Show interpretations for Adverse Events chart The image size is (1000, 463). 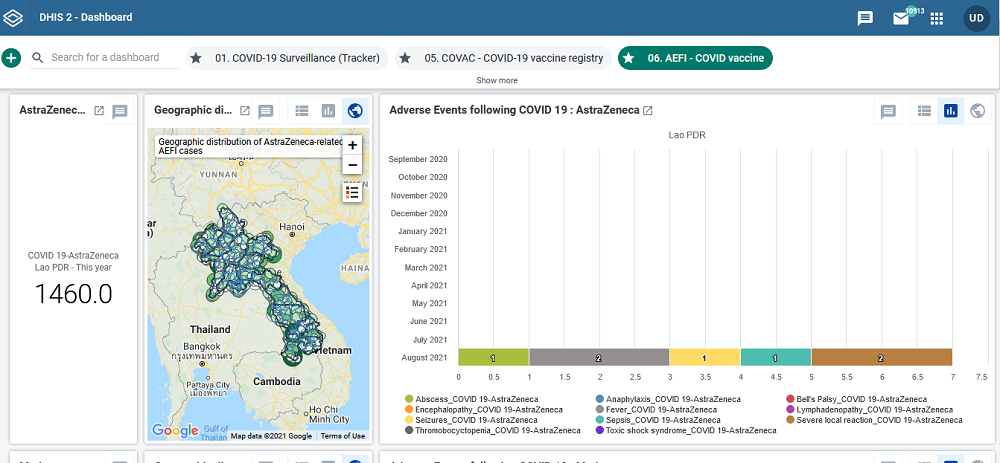pos(888,112)
